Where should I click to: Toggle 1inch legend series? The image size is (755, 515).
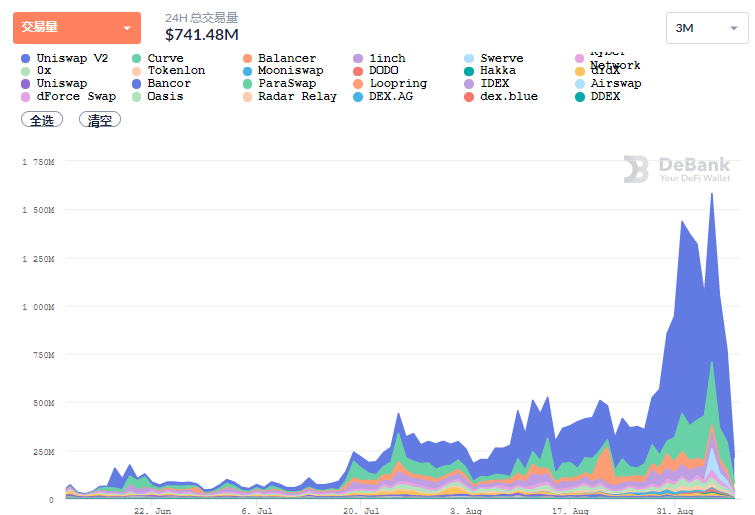379,58
